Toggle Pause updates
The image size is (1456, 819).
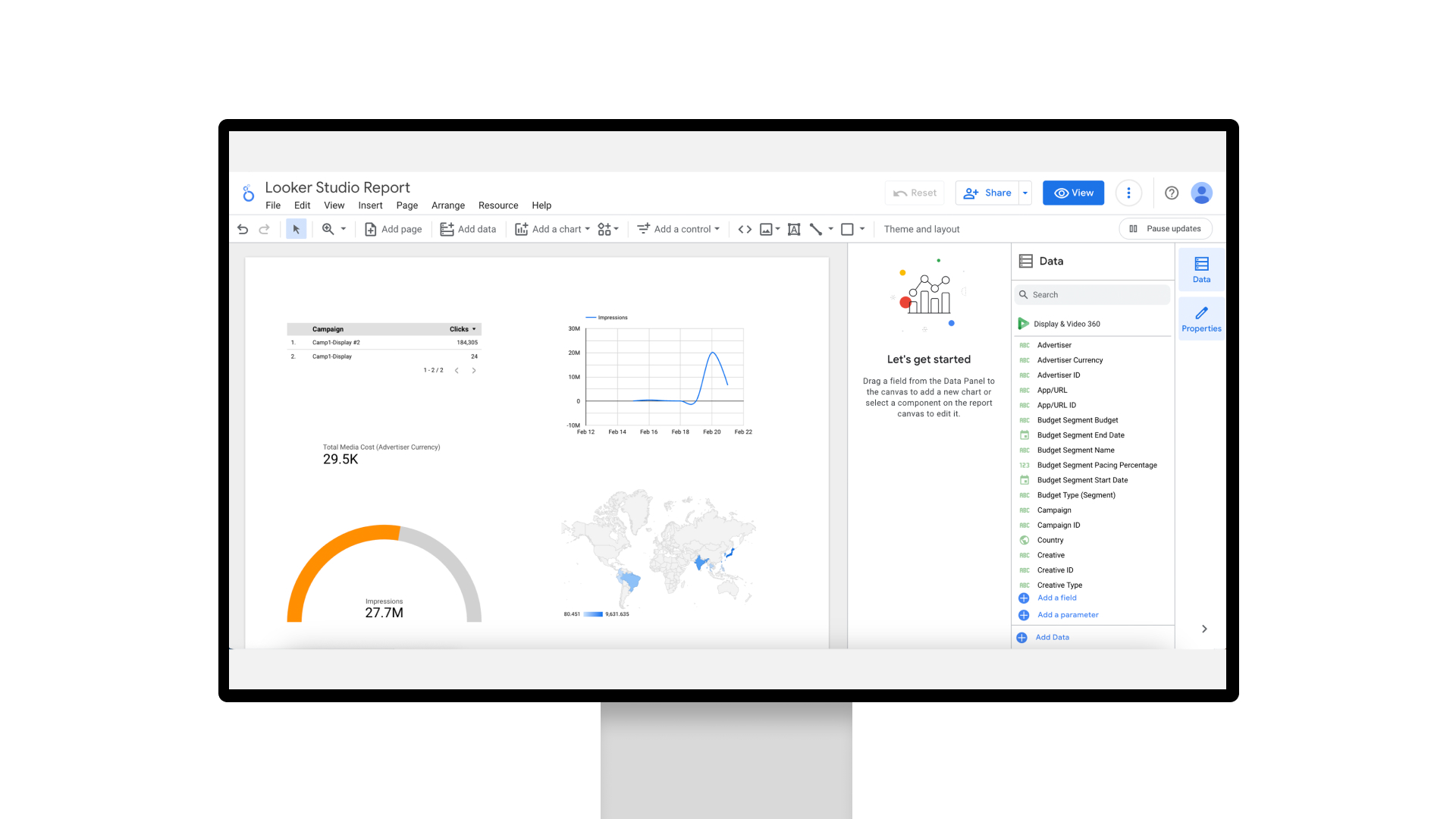(x=1166, y=228)
